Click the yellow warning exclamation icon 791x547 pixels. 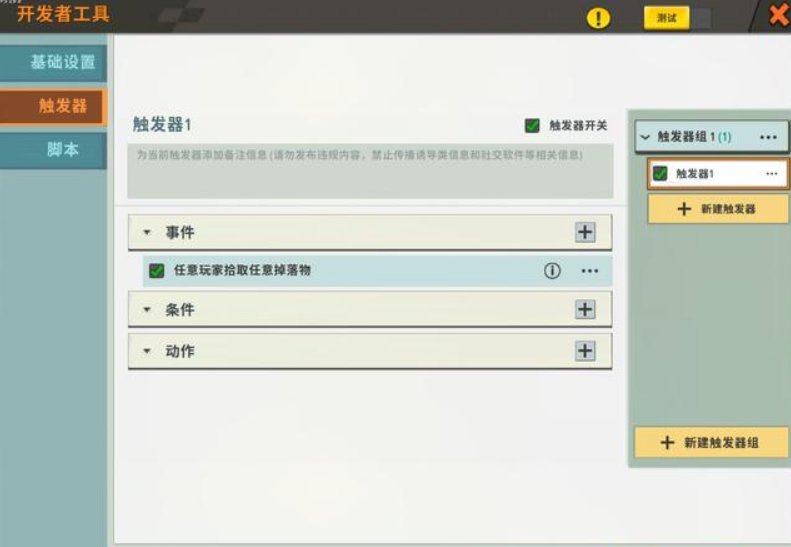tap(598, 18)
